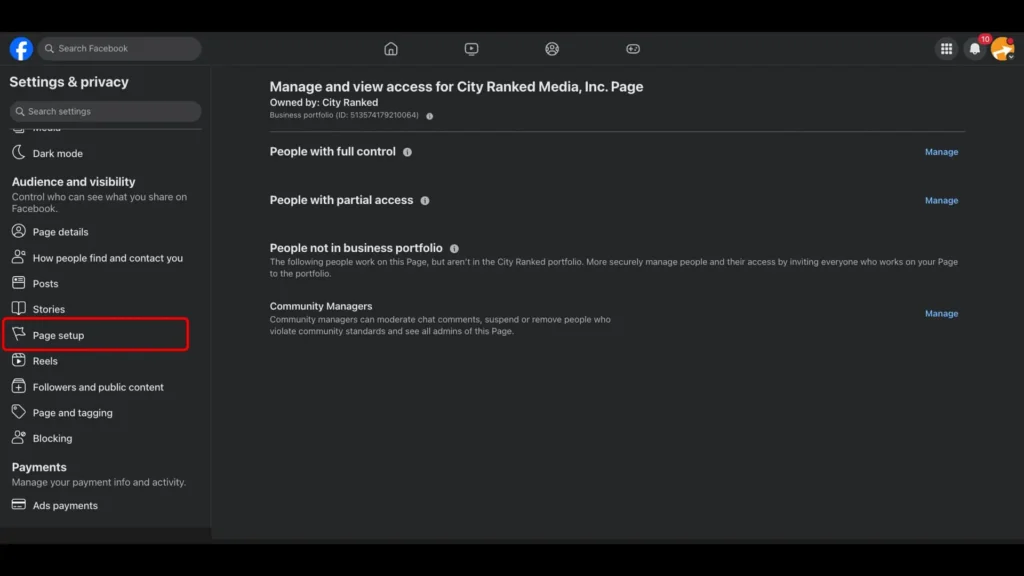
Task: Open the Video tab icon
Action: click(x=471, y=49)
